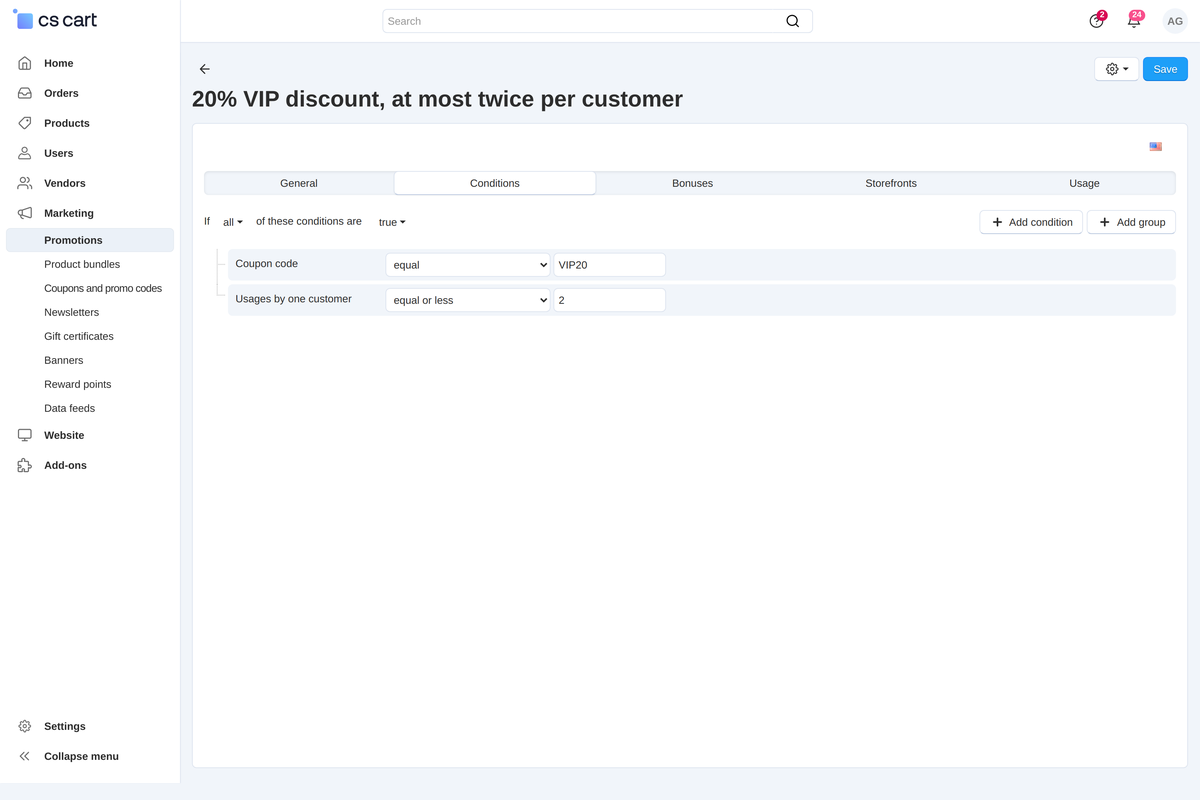Open the AG user avatar menu
The image size is (1200, 800).
pos(1175,21)
